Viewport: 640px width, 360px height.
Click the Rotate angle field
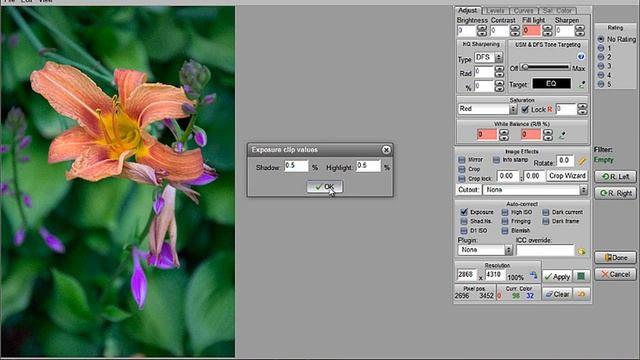coord(565,160)
